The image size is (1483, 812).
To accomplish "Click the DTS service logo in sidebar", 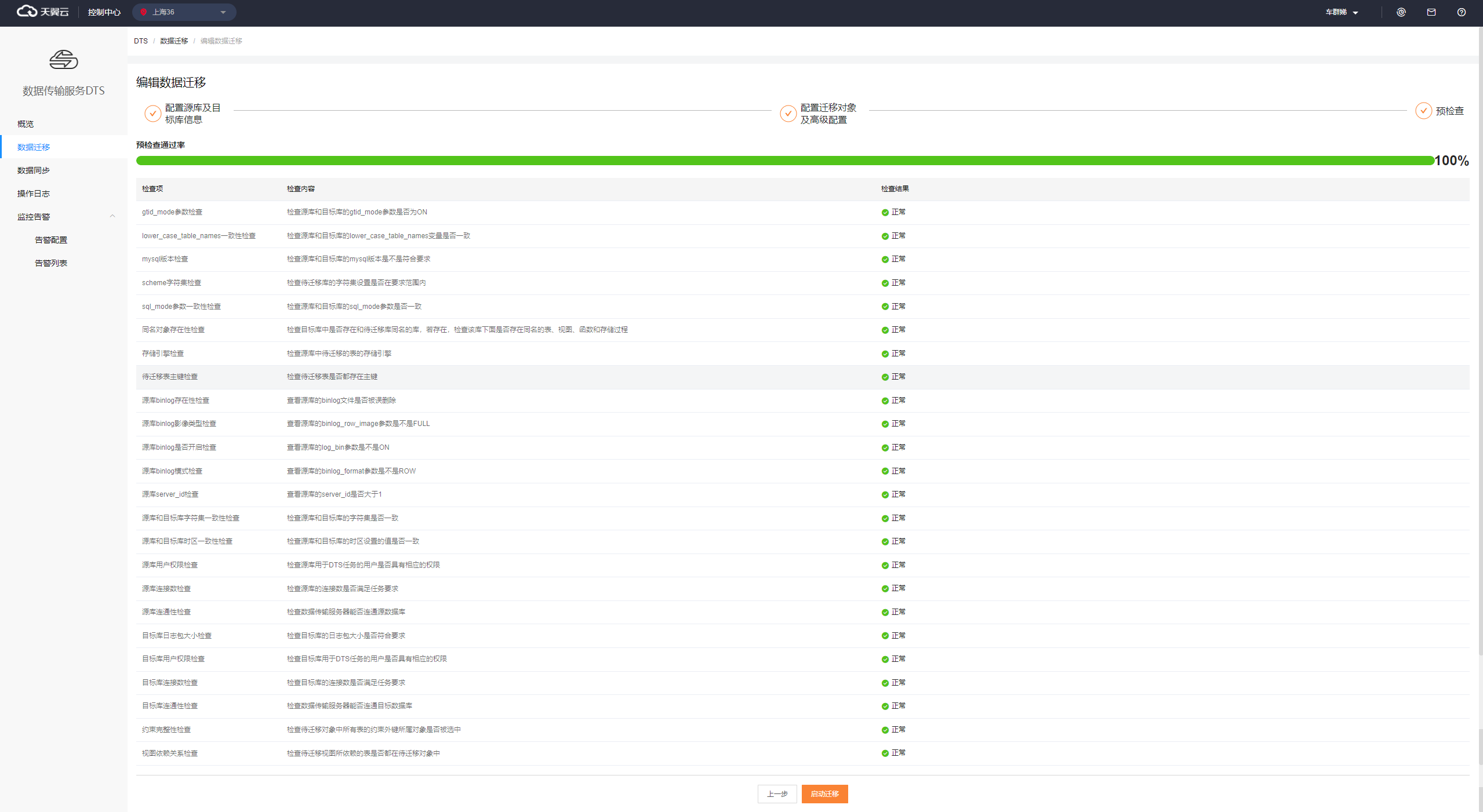I will [63, 60].
